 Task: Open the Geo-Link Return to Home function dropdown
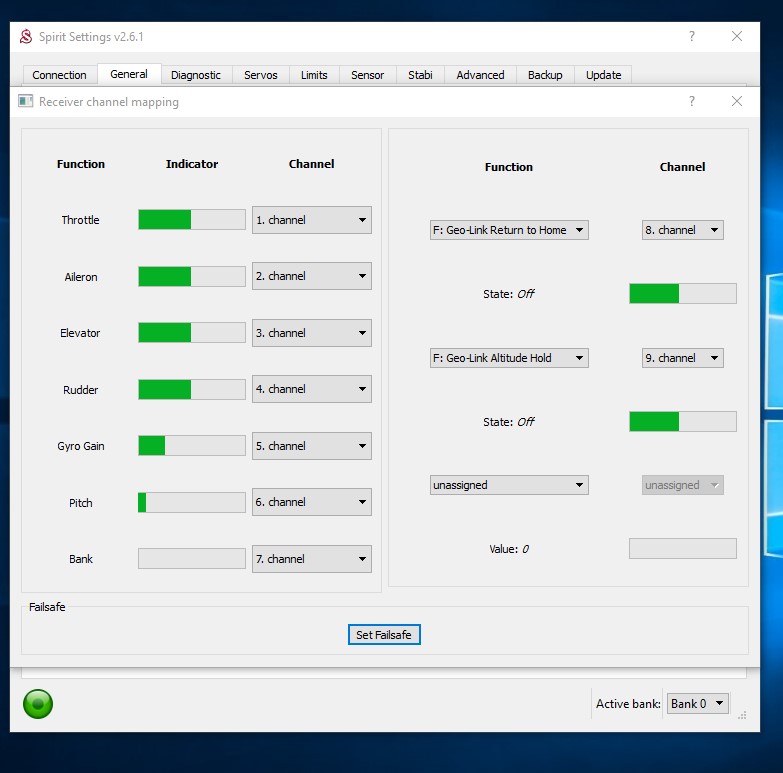pyautogui.click(x=509, y=230)
